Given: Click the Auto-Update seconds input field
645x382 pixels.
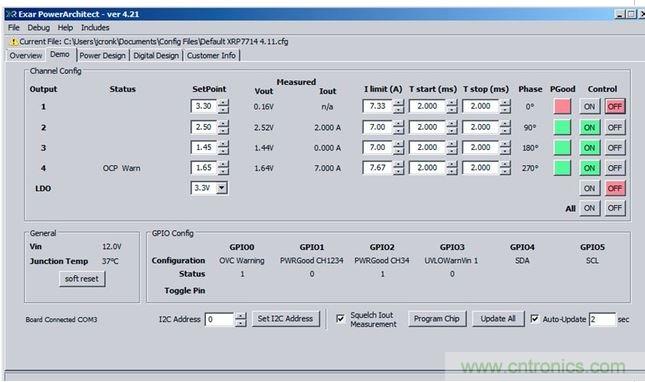Looking at the screenshot, I should point(602,319).
